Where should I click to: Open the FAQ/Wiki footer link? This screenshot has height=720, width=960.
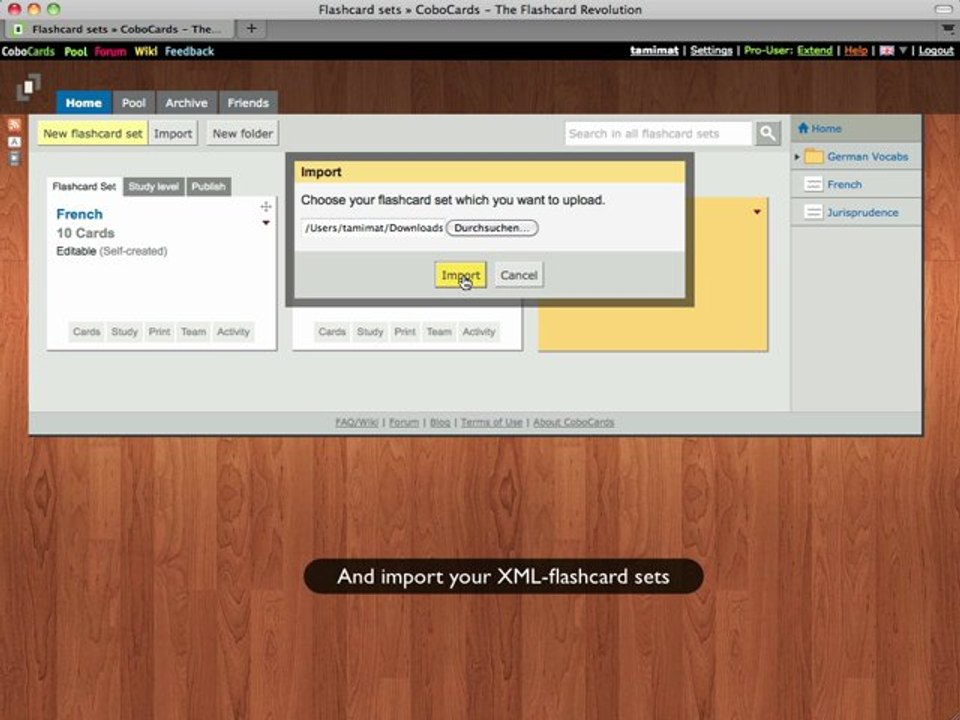[x=357, y=422]
